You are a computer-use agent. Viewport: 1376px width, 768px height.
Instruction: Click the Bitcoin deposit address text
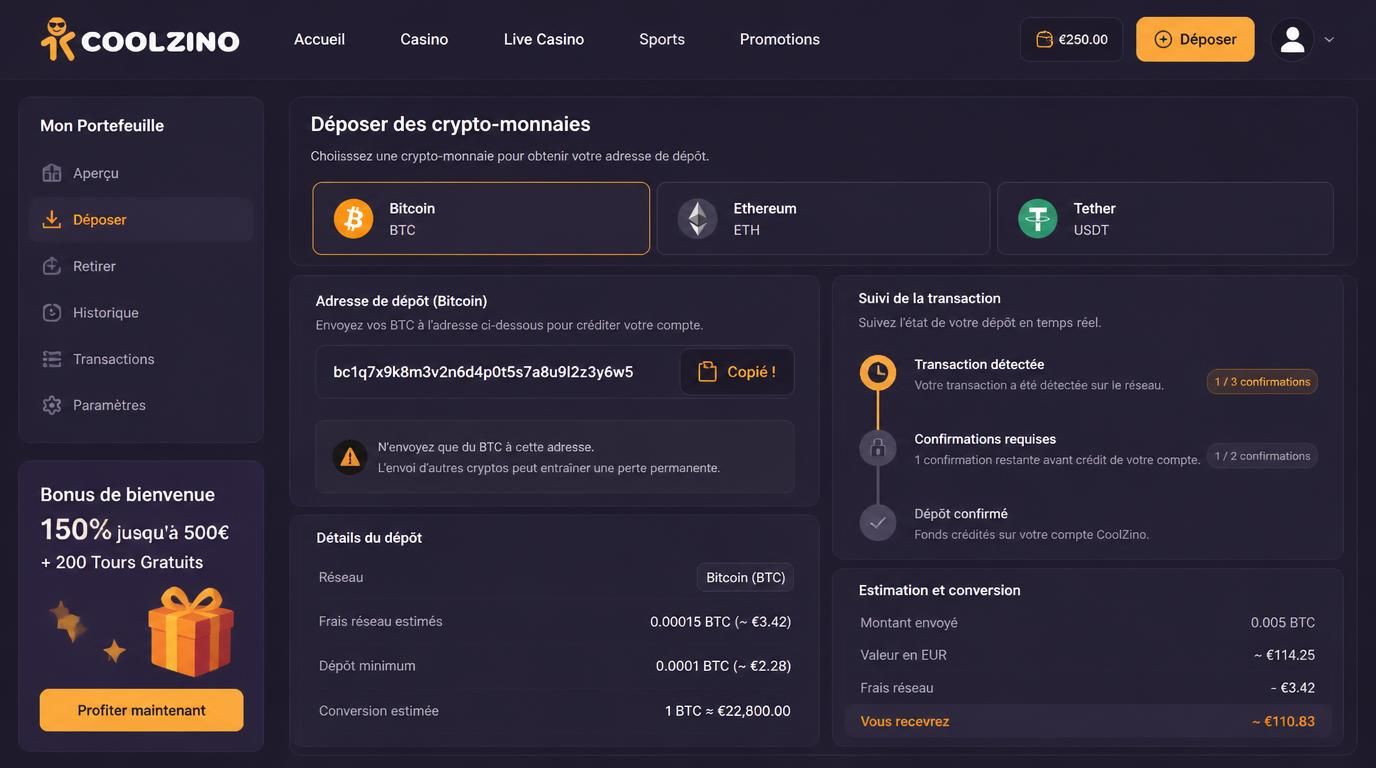tap(483, 372)
